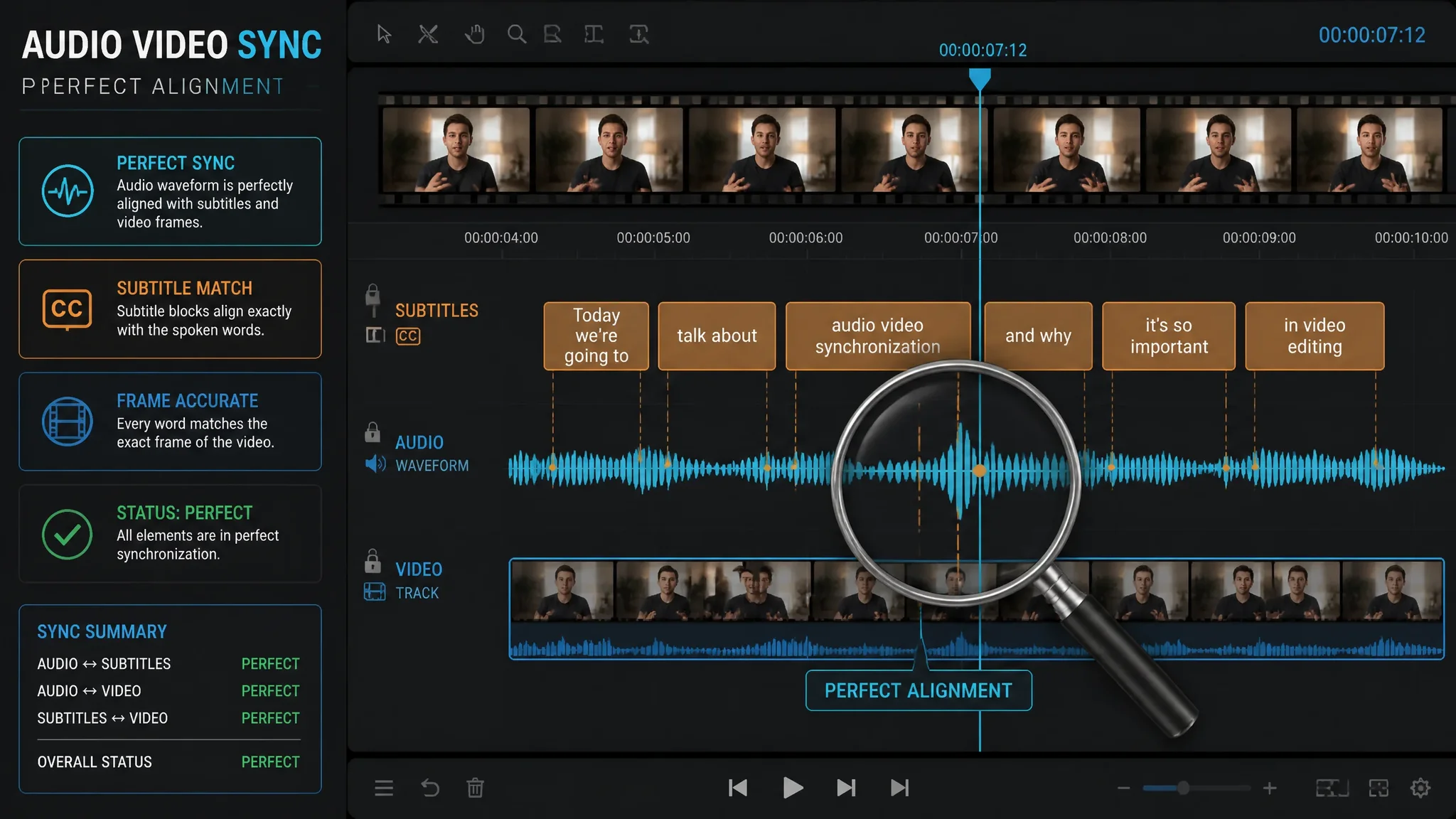Click the Sync Summary heading
This screenshot has width=1456, height=819.
102,632
